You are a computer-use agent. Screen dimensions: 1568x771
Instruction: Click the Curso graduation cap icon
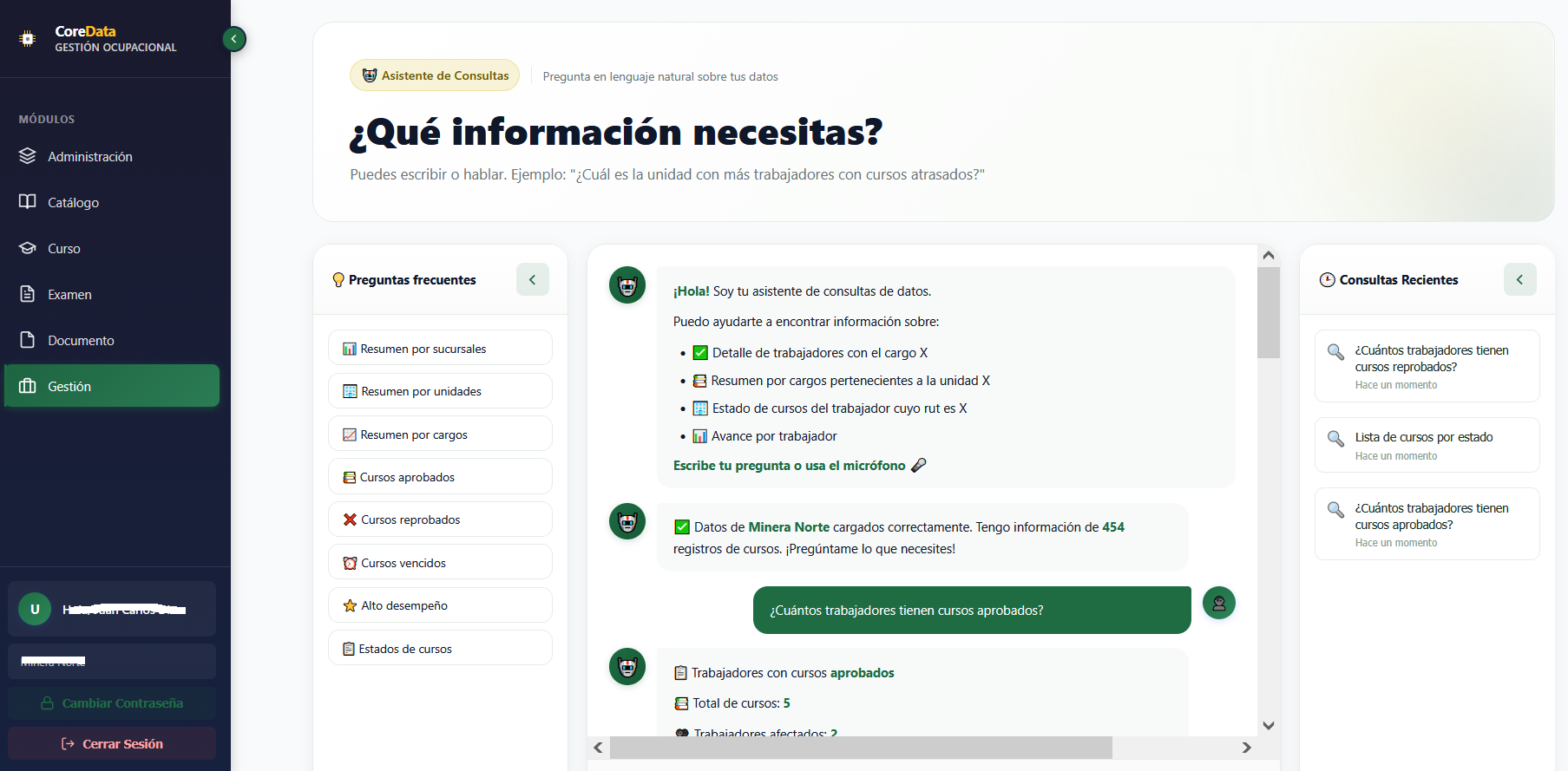[28, 249]
